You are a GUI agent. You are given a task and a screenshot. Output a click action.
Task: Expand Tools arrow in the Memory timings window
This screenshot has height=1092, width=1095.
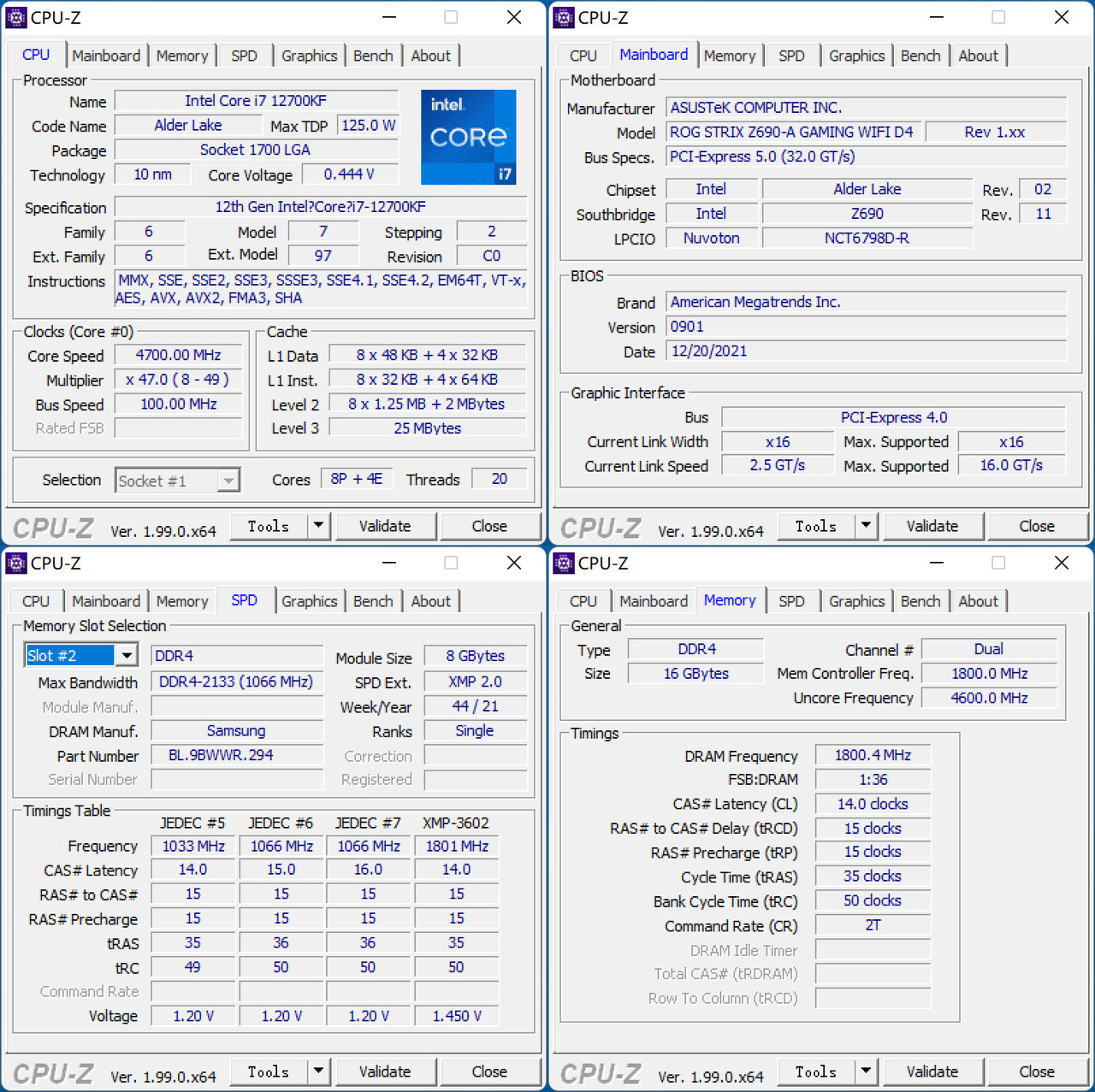click(866, 1071)
